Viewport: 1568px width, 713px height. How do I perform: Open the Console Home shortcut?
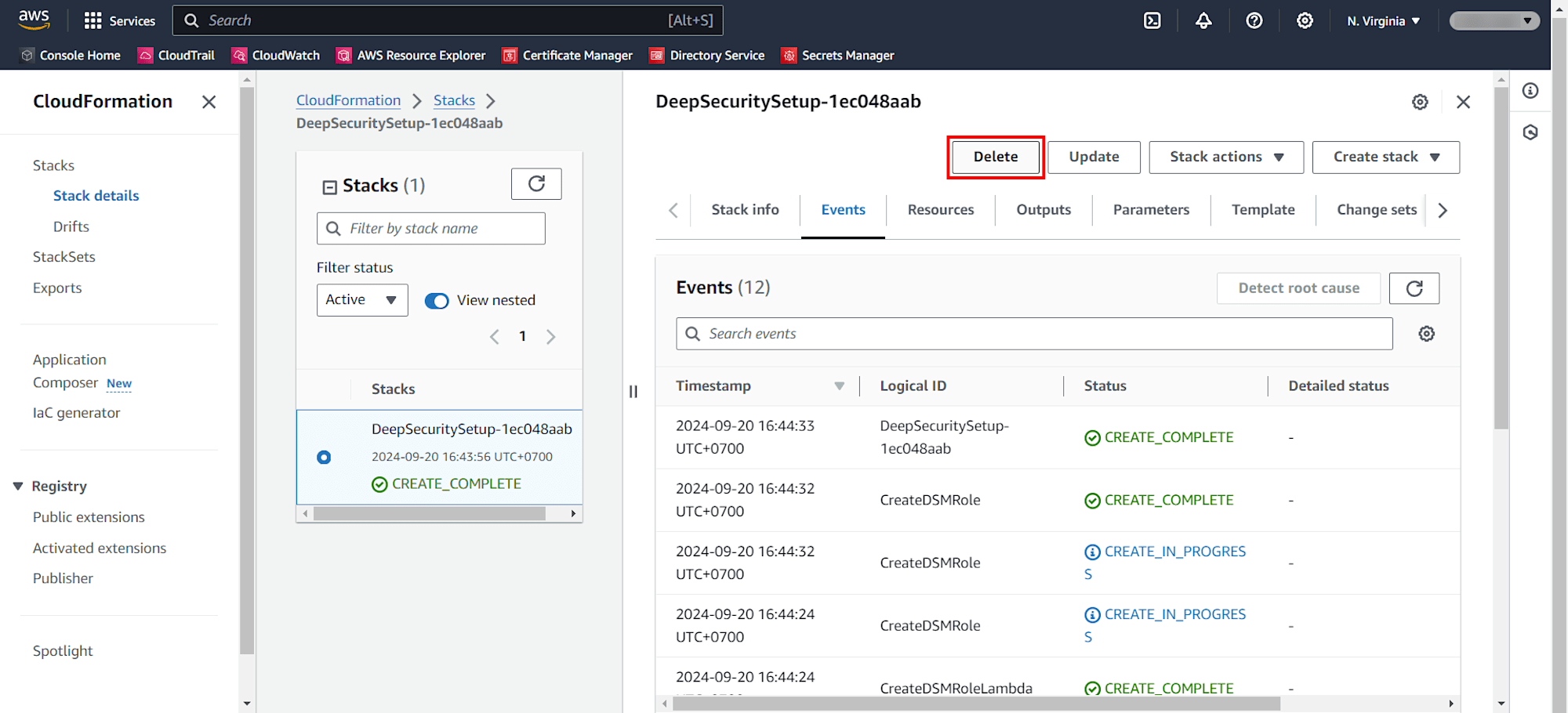[x=71, y=56]
